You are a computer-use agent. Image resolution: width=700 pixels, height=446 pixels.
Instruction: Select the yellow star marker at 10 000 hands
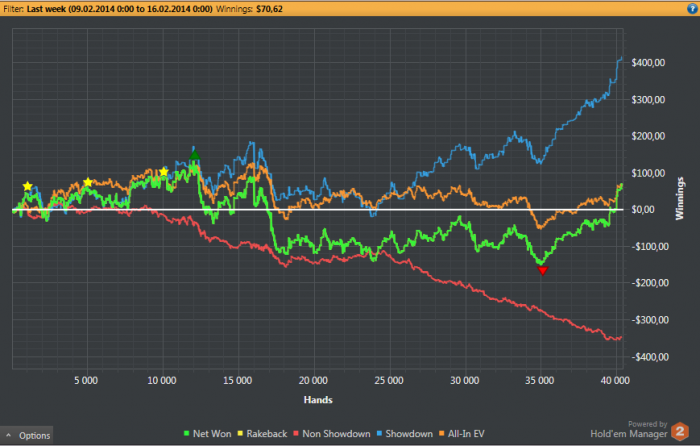[x=164, y=172]
